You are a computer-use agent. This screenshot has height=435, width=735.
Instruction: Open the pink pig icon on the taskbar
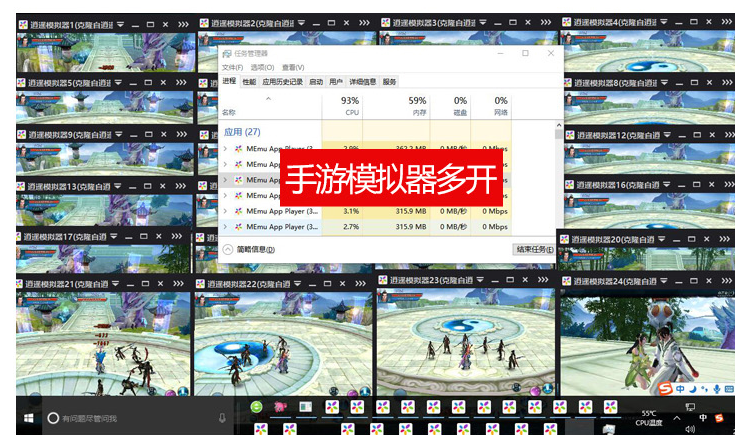pyautogui.click(x=280, y=407)
